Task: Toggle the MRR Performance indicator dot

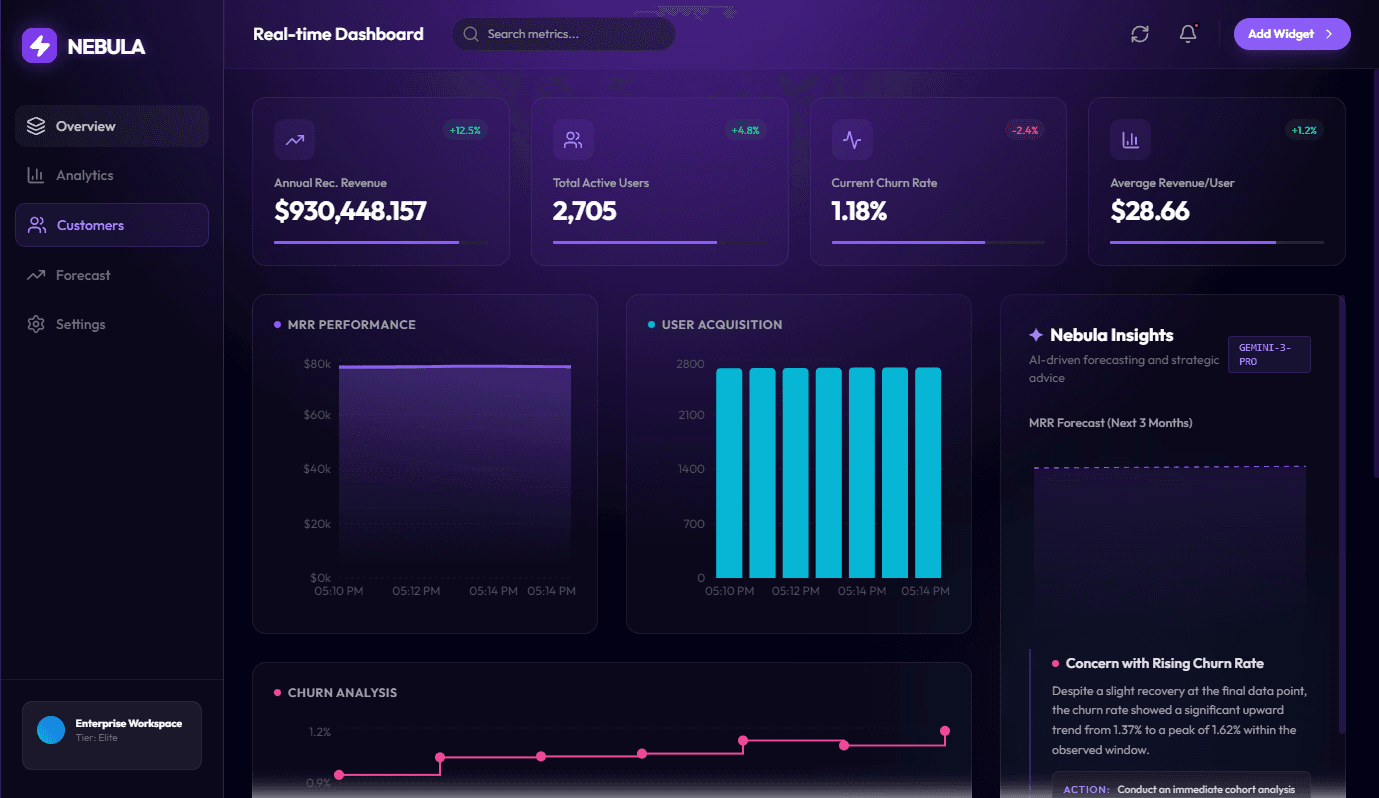Action: pyautogui.click(x=276, y=324)
